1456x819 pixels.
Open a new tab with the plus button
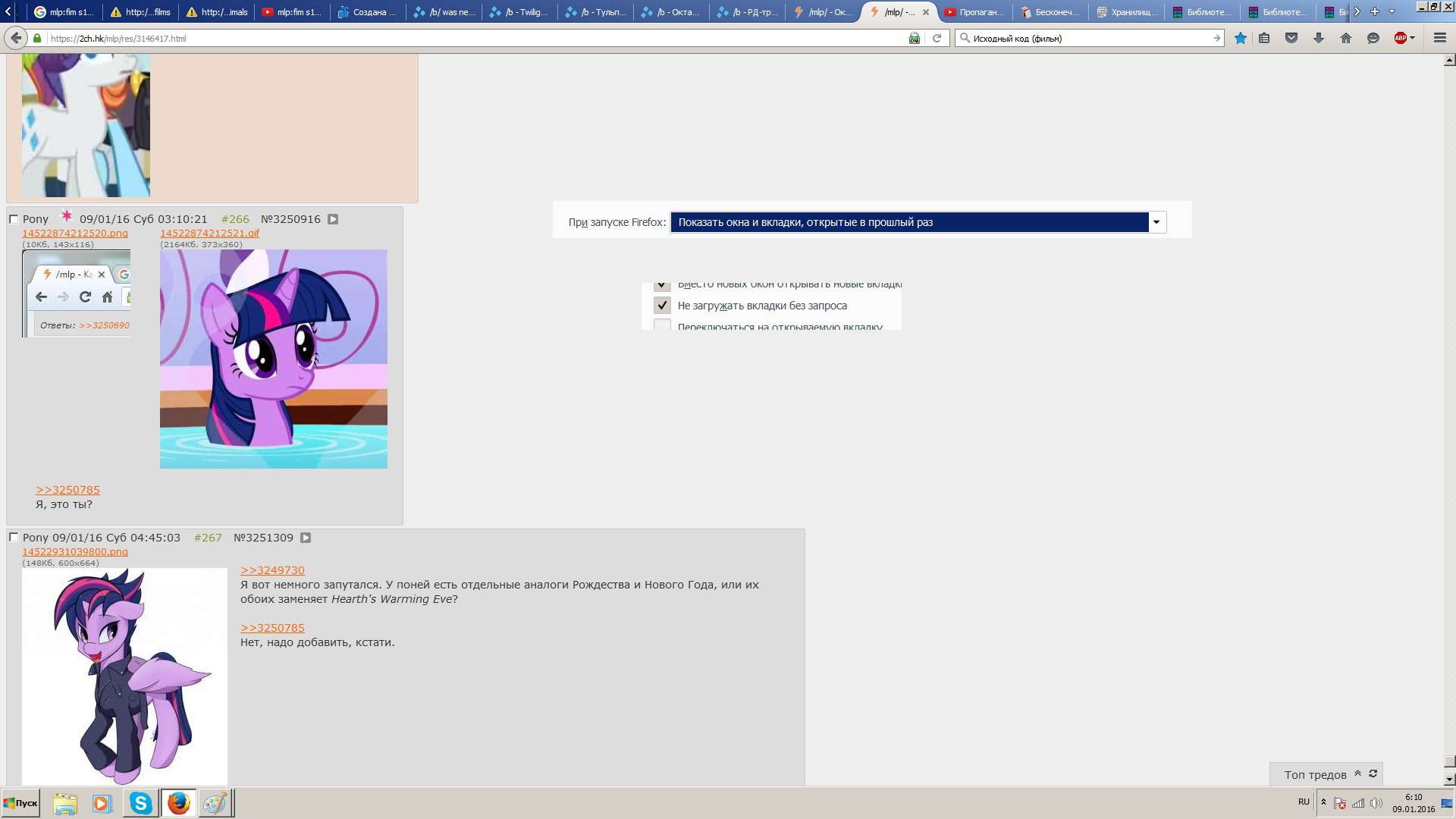tap(1374, 11)
